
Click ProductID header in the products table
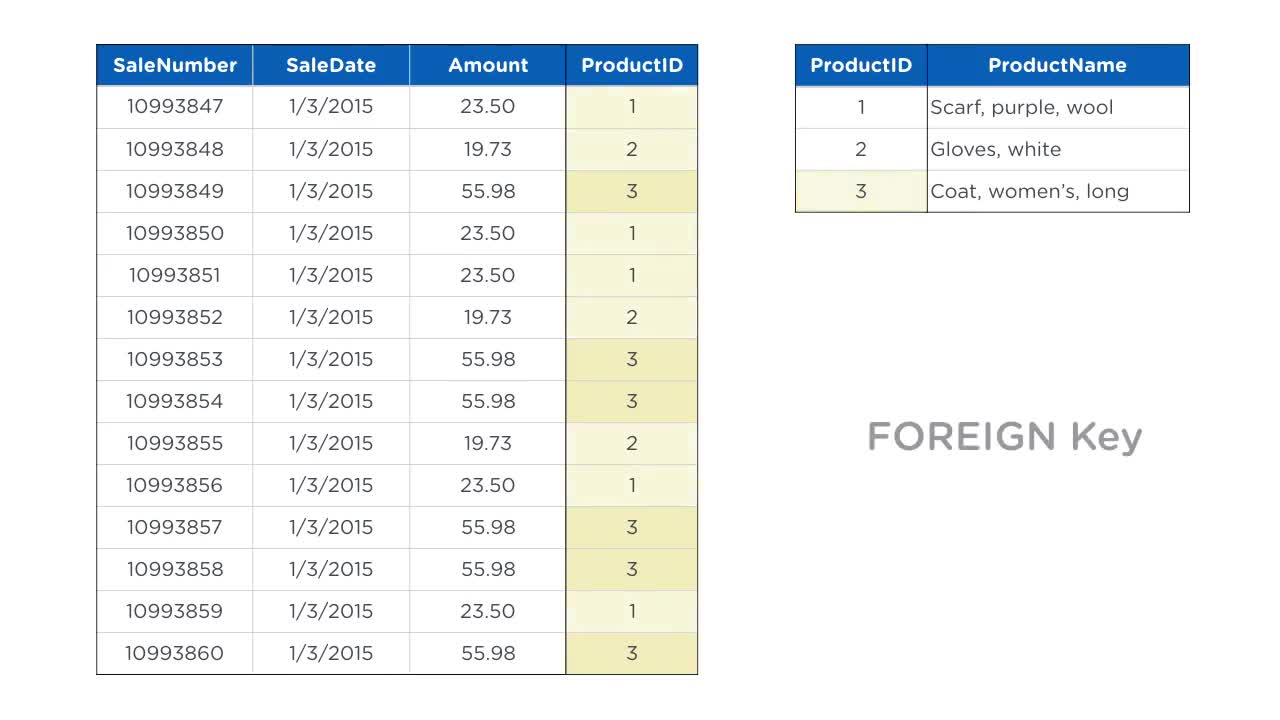(861, 65)
